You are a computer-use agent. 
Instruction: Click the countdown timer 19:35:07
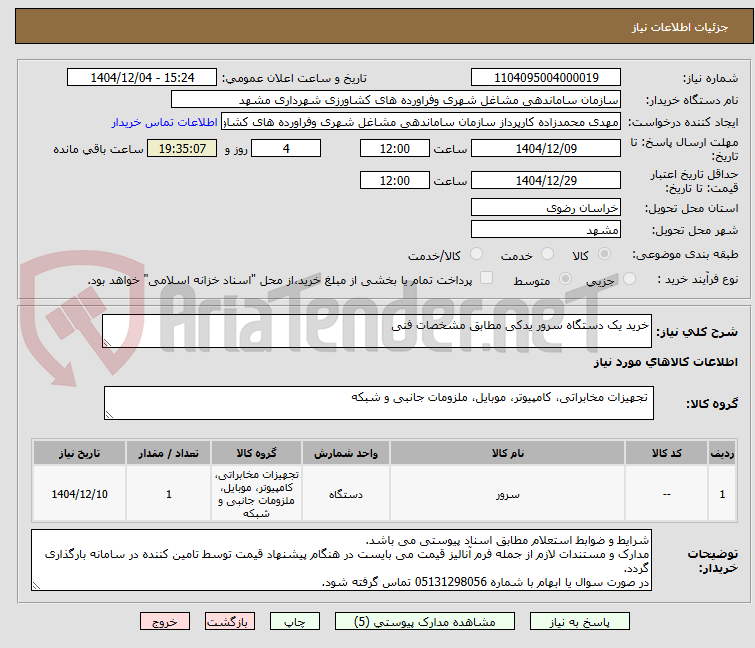pos(182,148)
